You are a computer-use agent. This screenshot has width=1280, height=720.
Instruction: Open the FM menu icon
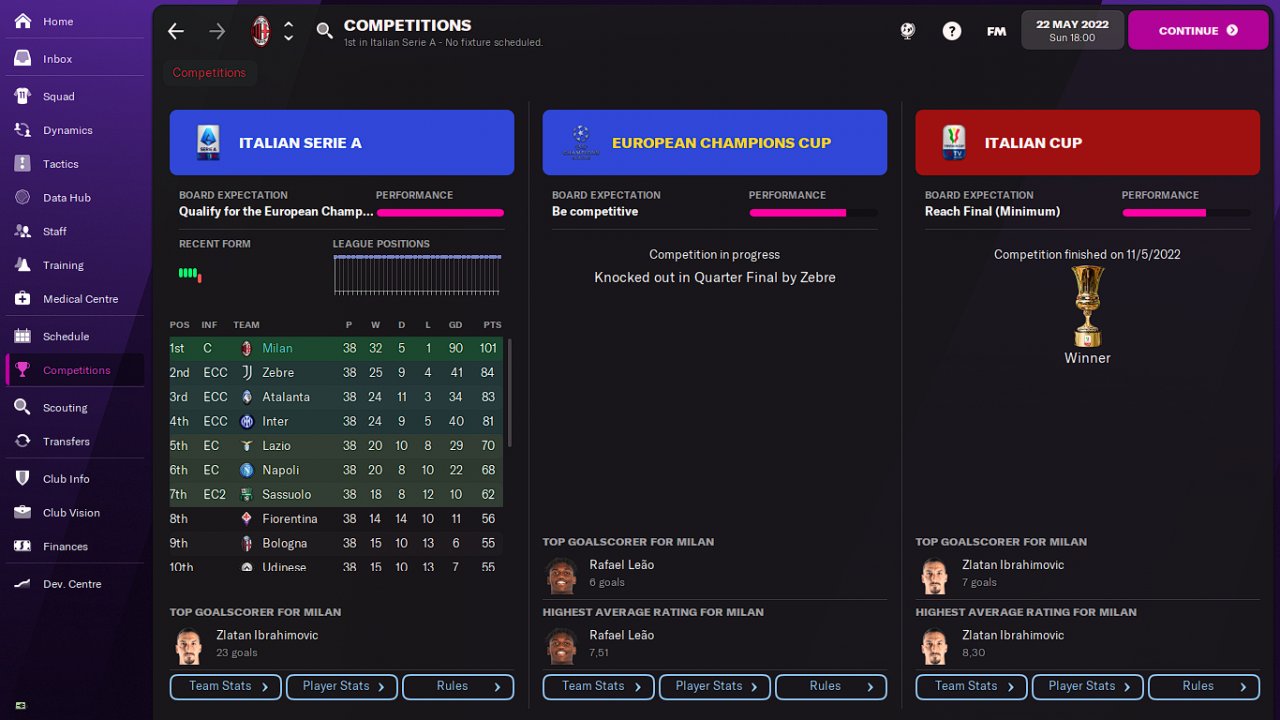click(x=996, y=31)
